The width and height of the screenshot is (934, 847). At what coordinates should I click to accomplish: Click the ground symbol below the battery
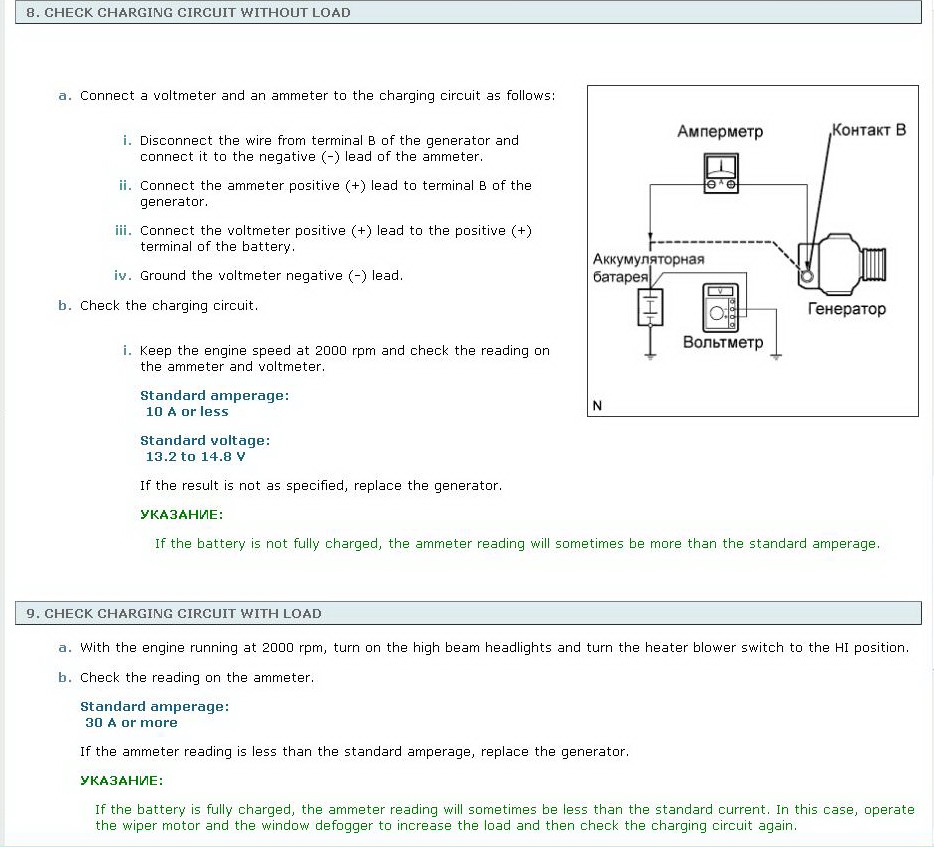point(650,354)
